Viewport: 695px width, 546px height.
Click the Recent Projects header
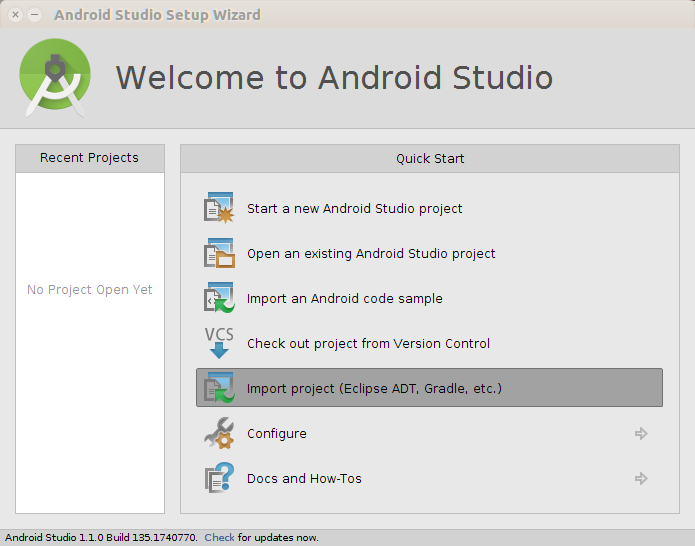[x=90, y=158]
